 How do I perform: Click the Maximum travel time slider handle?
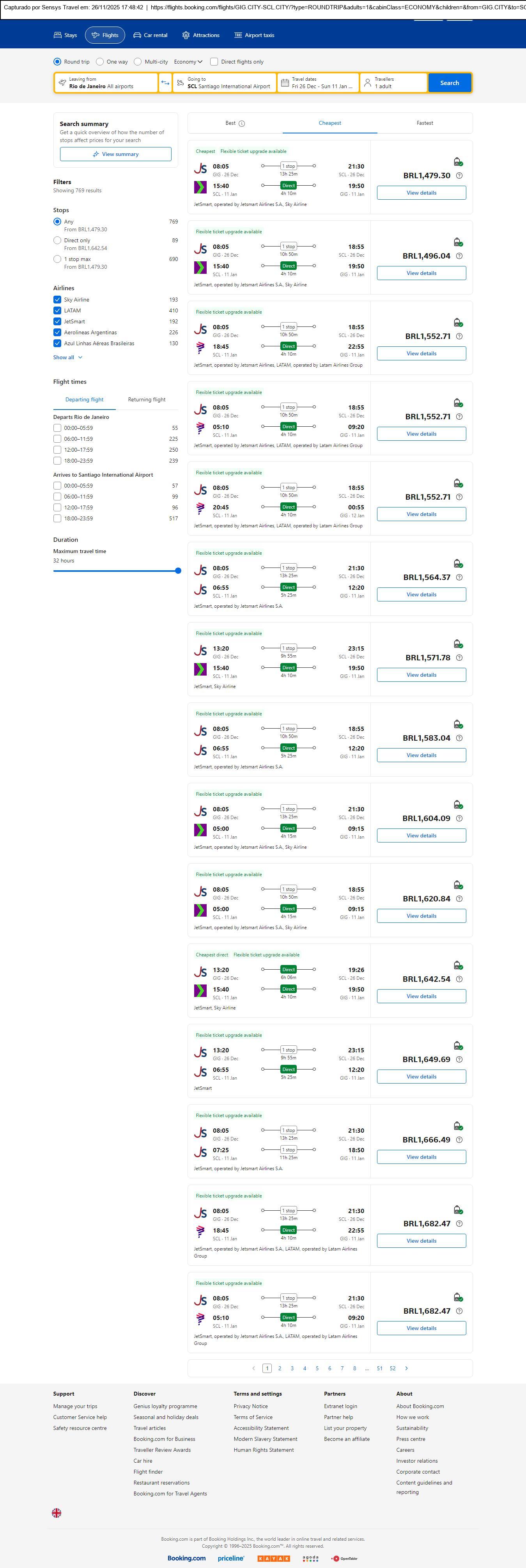click(x=178, y=571)
